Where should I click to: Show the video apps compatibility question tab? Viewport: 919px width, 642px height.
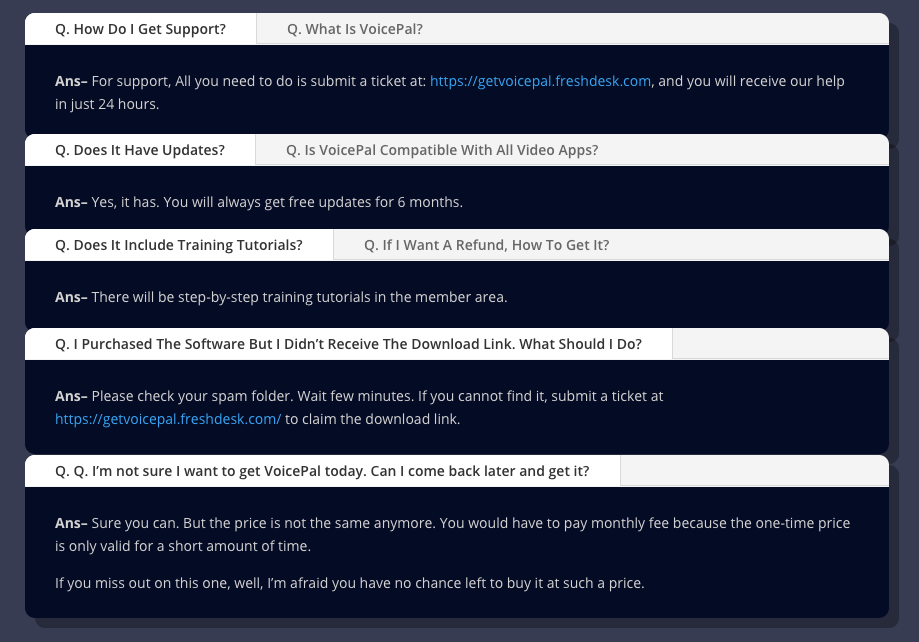[442, 150]
